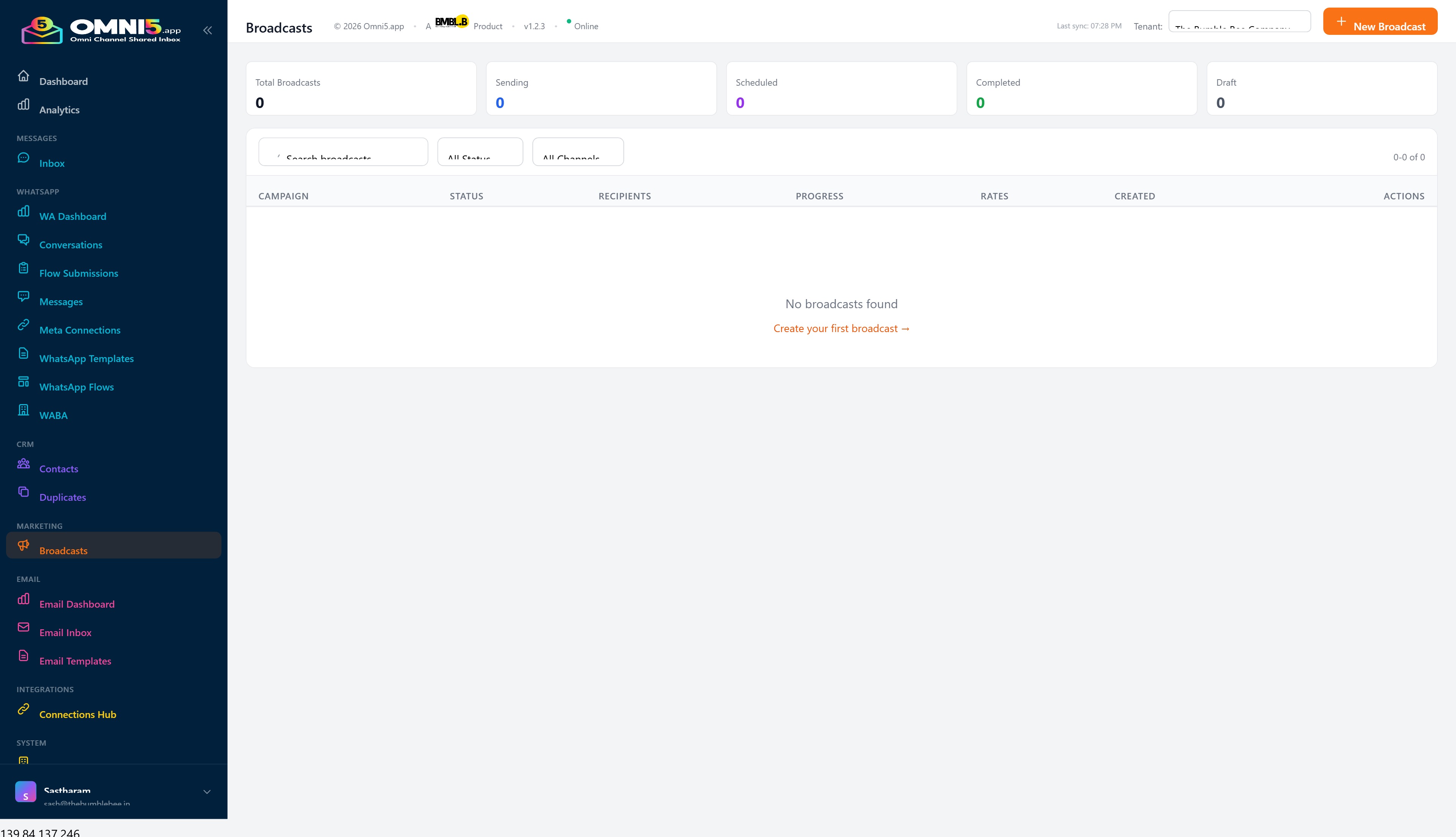Click Create your first broadcast link
The height and width of the screenshot is (837, 1456).
[x=841, y=329]
